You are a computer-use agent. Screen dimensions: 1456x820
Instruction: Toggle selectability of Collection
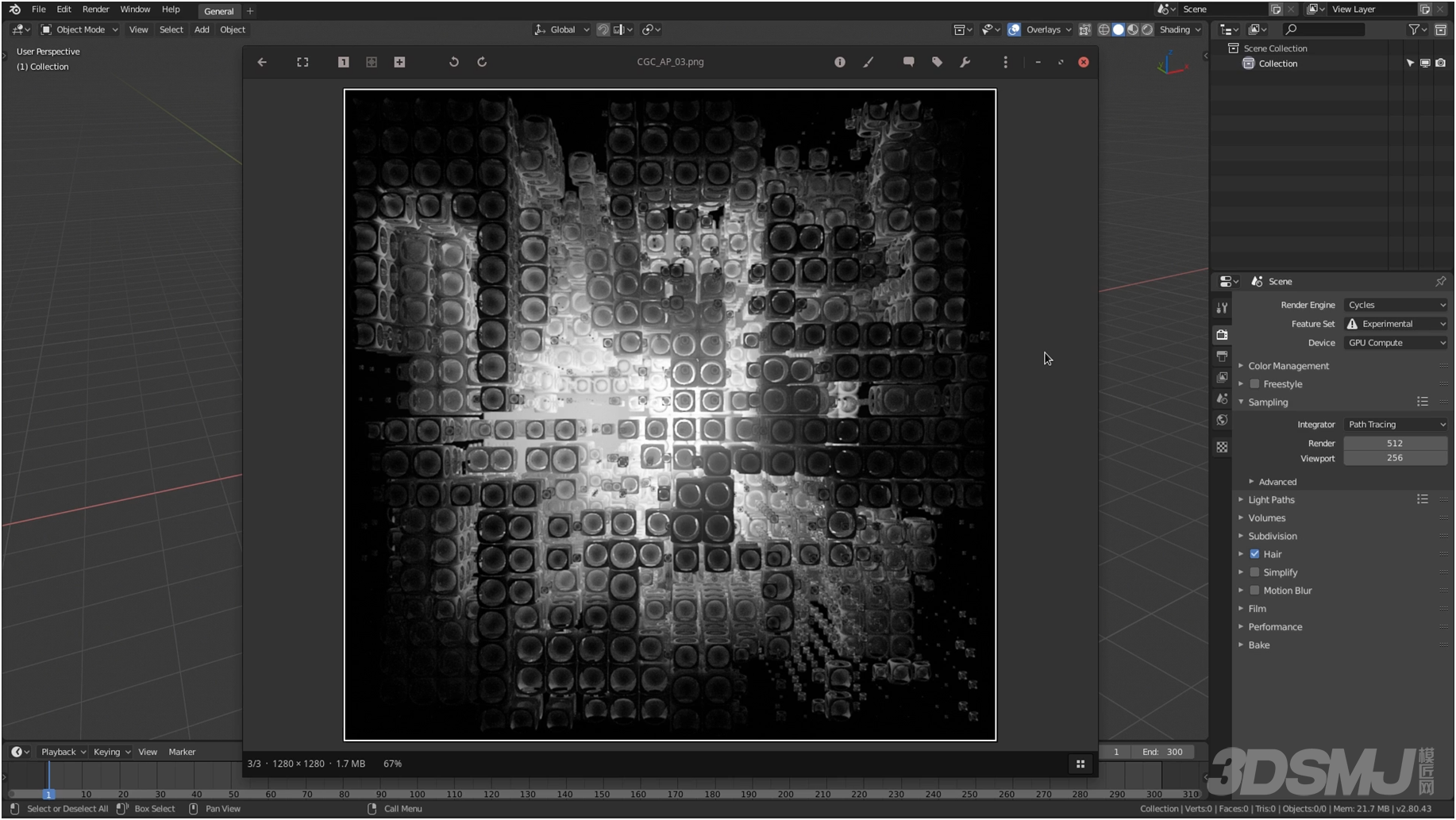point(1410,64)
